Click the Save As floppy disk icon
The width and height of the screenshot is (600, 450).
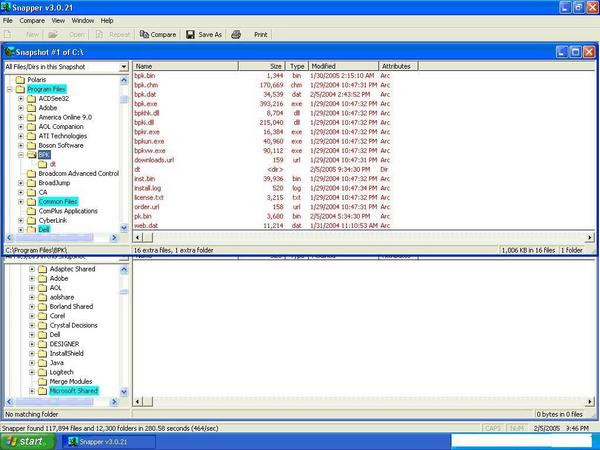coord(191,34)
